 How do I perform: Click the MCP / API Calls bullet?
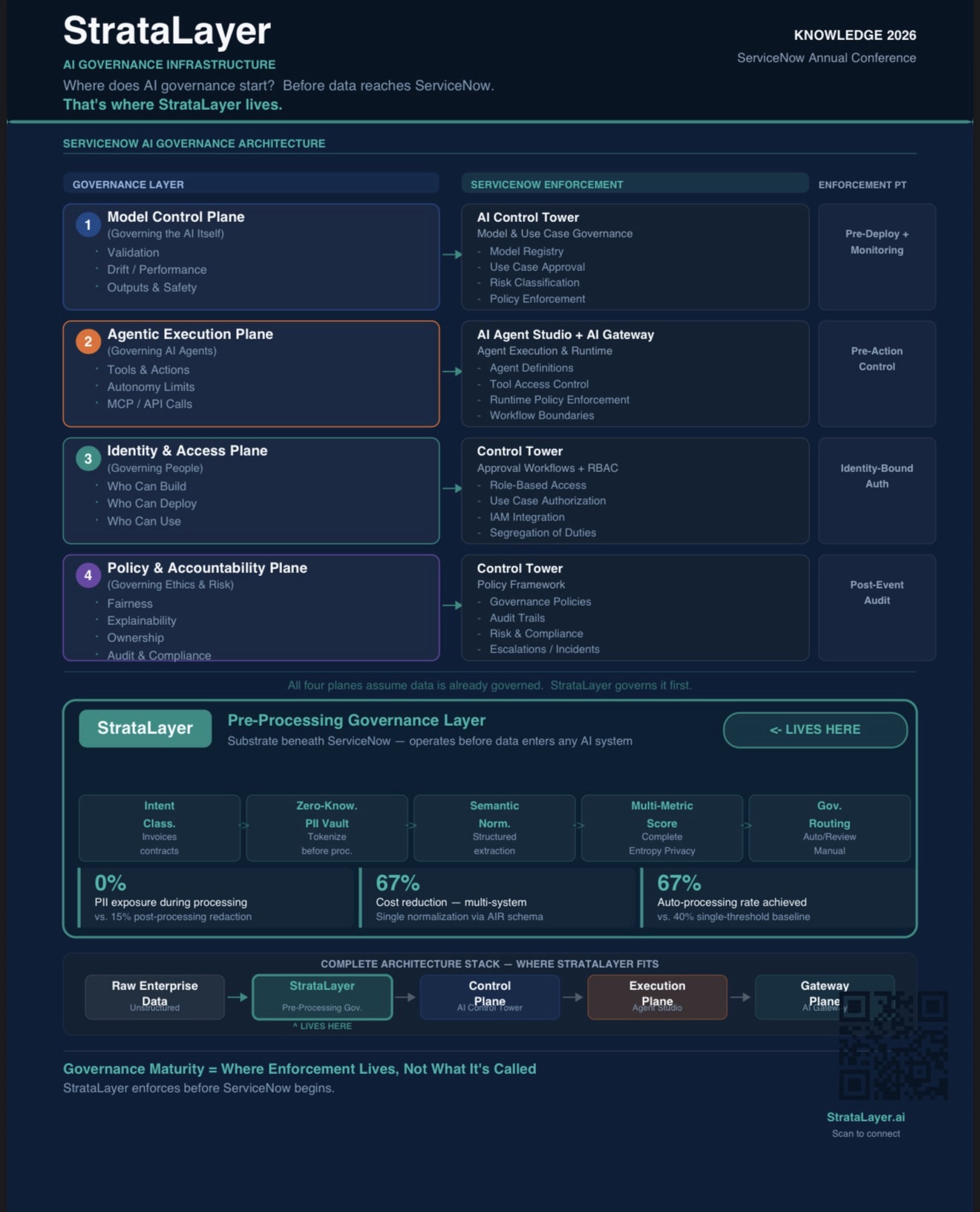(x=149, y=404)
